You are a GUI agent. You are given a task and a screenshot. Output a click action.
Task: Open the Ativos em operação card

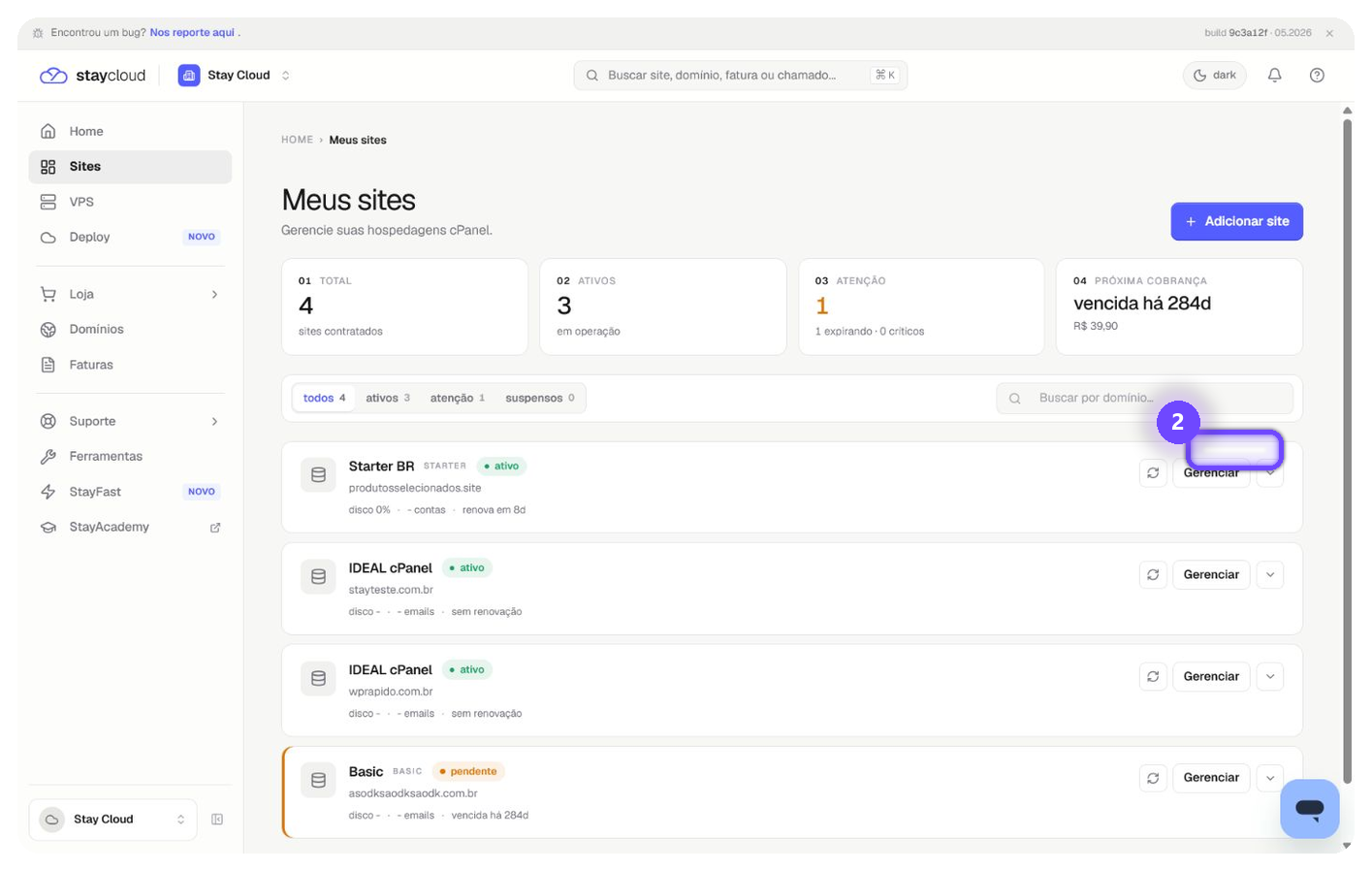[x=662, y=306]
